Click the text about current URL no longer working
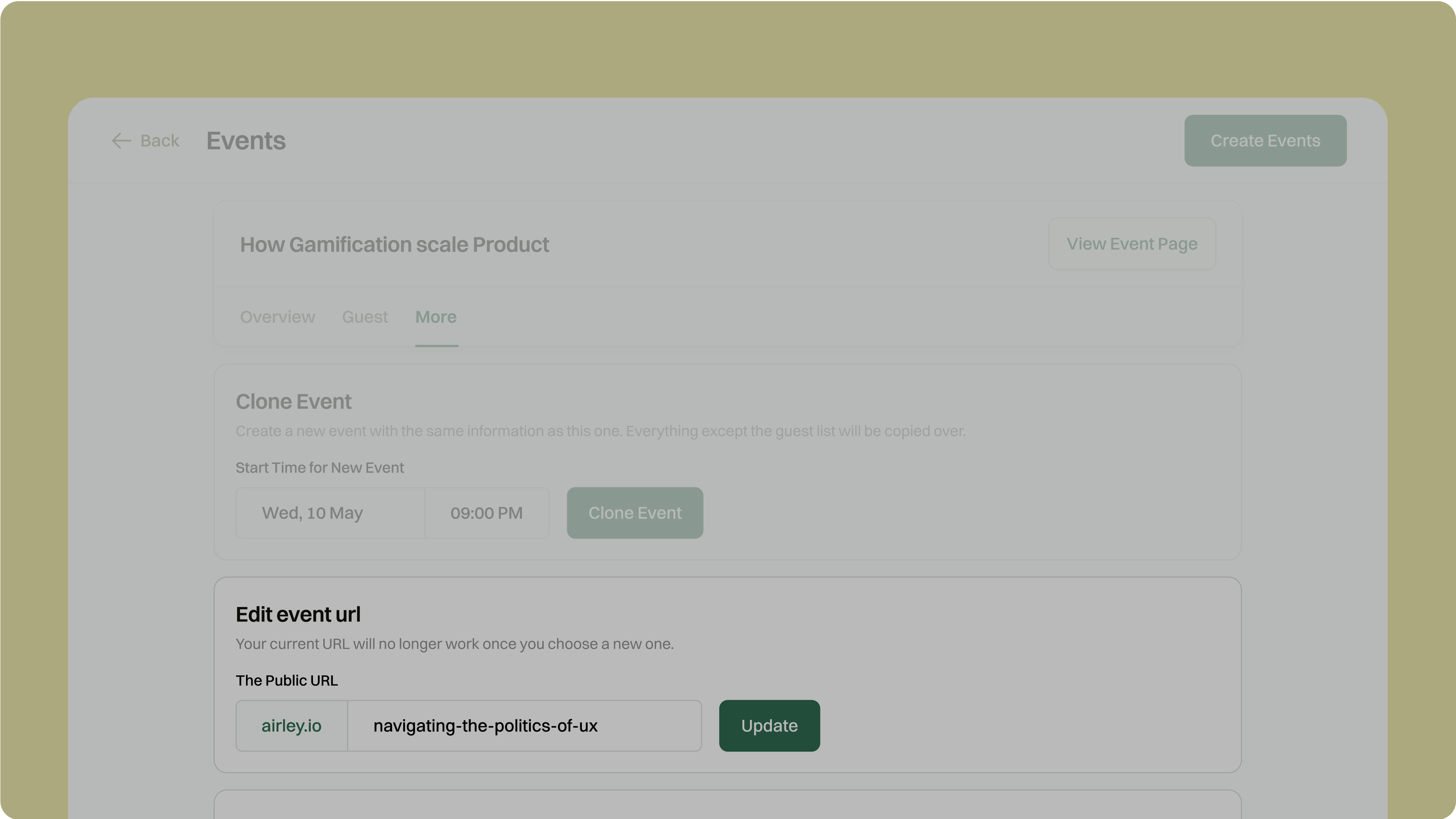This screenshot has height=819, width=1456. click(x=454, y=644)
